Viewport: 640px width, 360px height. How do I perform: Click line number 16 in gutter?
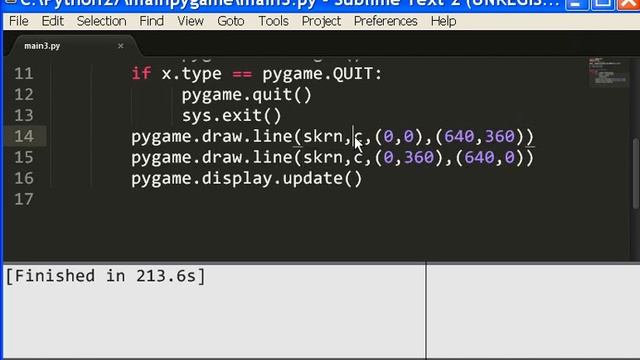[24, 178]
